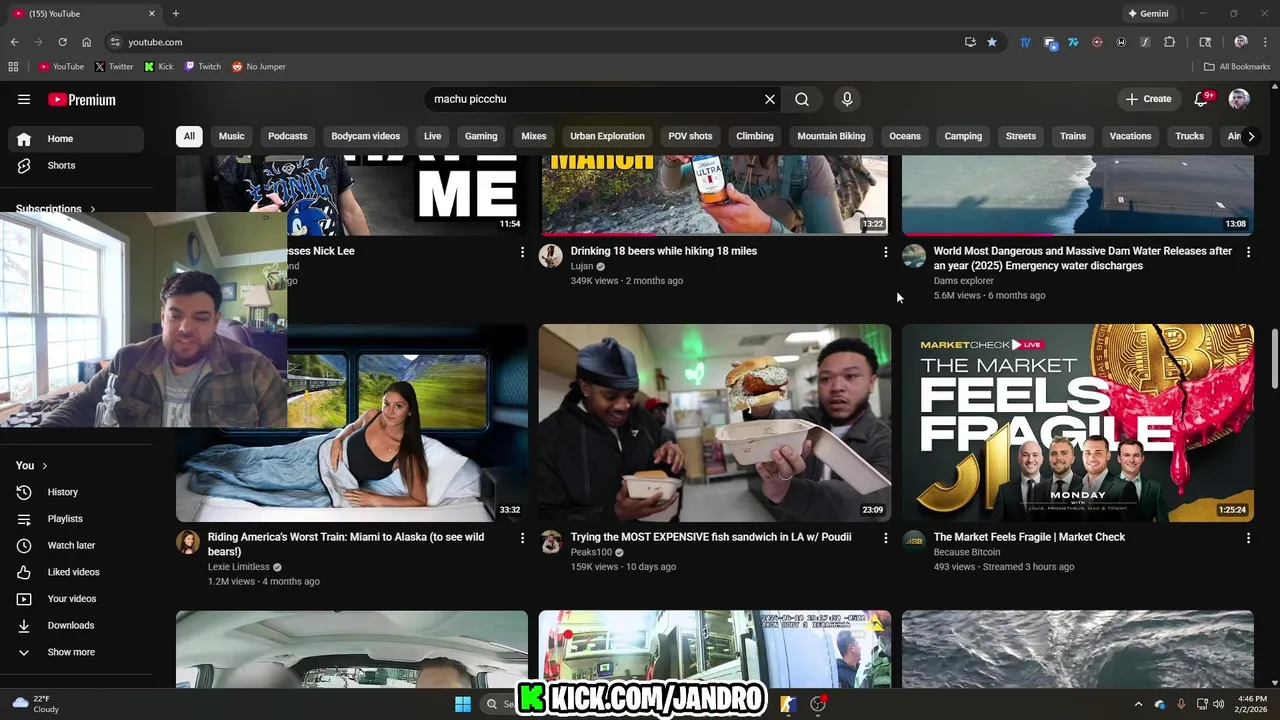The height and width of the screenshot is (720, 1280).
Task: Select the Urban Exploration filter chip
Action: pos(608,136)
